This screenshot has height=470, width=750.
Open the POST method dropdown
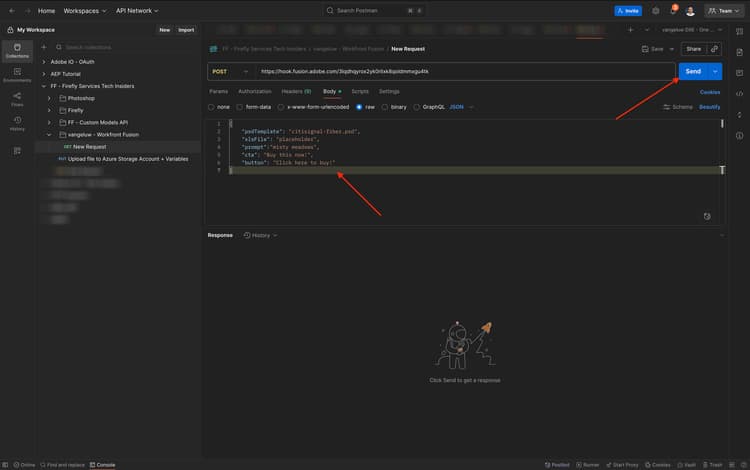[x=230, y=72]
